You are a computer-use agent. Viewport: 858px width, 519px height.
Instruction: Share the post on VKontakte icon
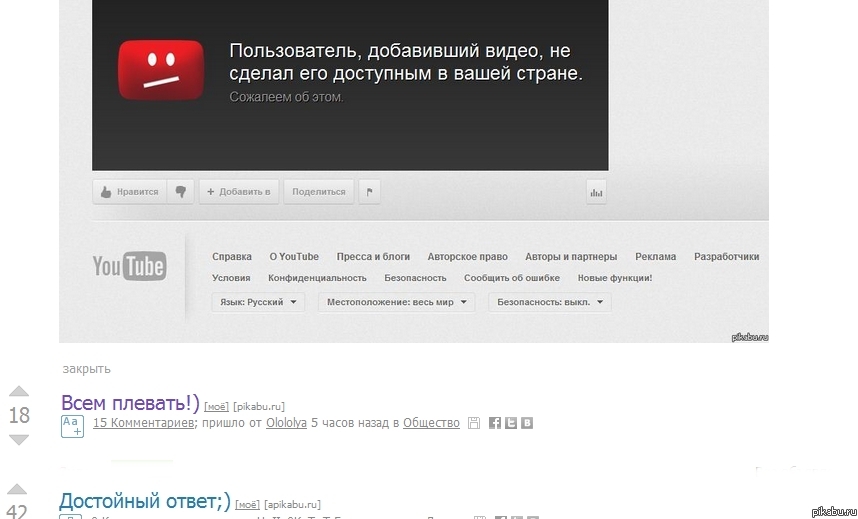coord(527,423)
